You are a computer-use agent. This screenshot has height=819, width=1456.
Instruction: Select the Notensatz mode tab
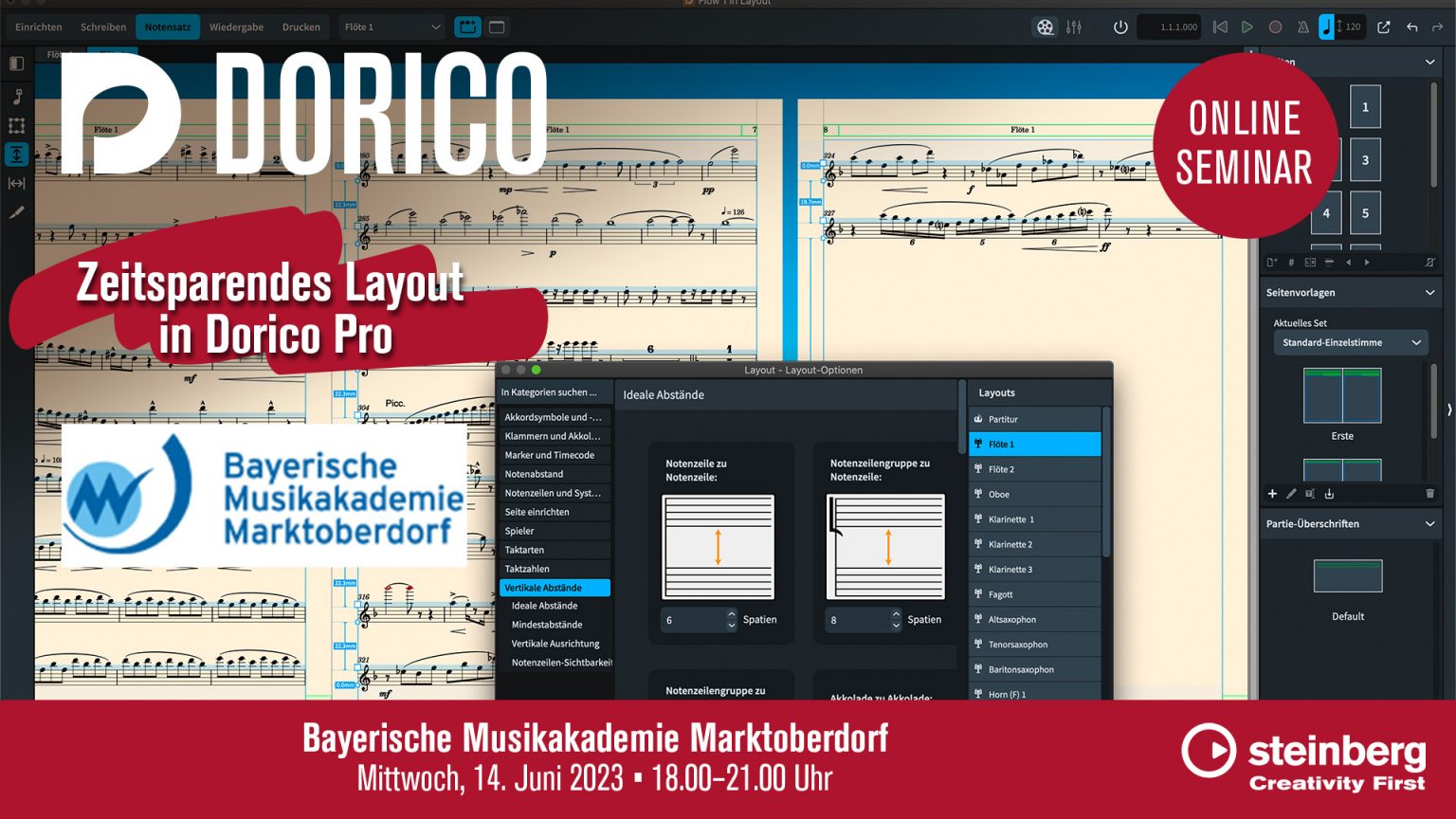[168, 27]
